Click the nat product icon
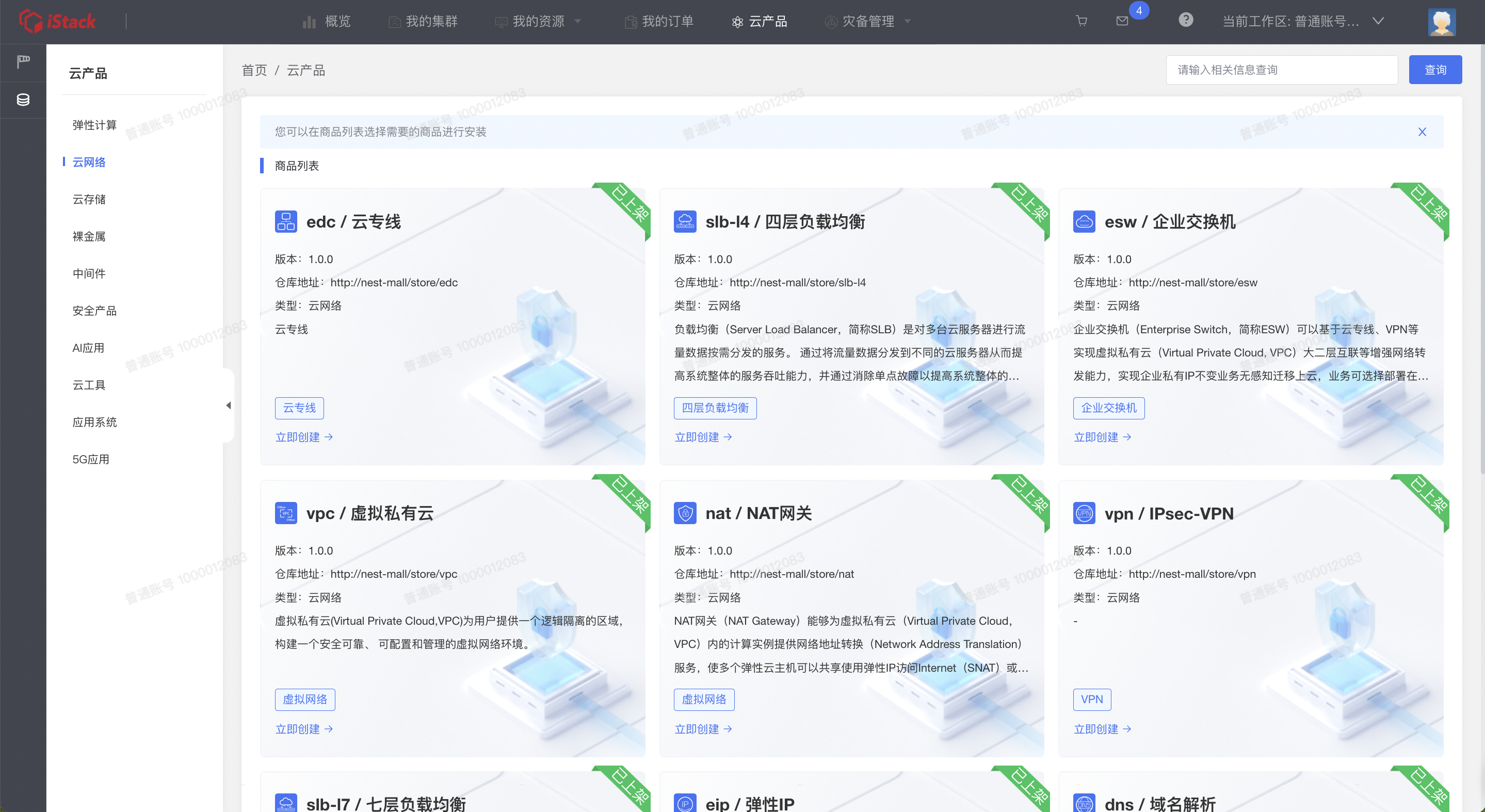 (x=685, y=513)
